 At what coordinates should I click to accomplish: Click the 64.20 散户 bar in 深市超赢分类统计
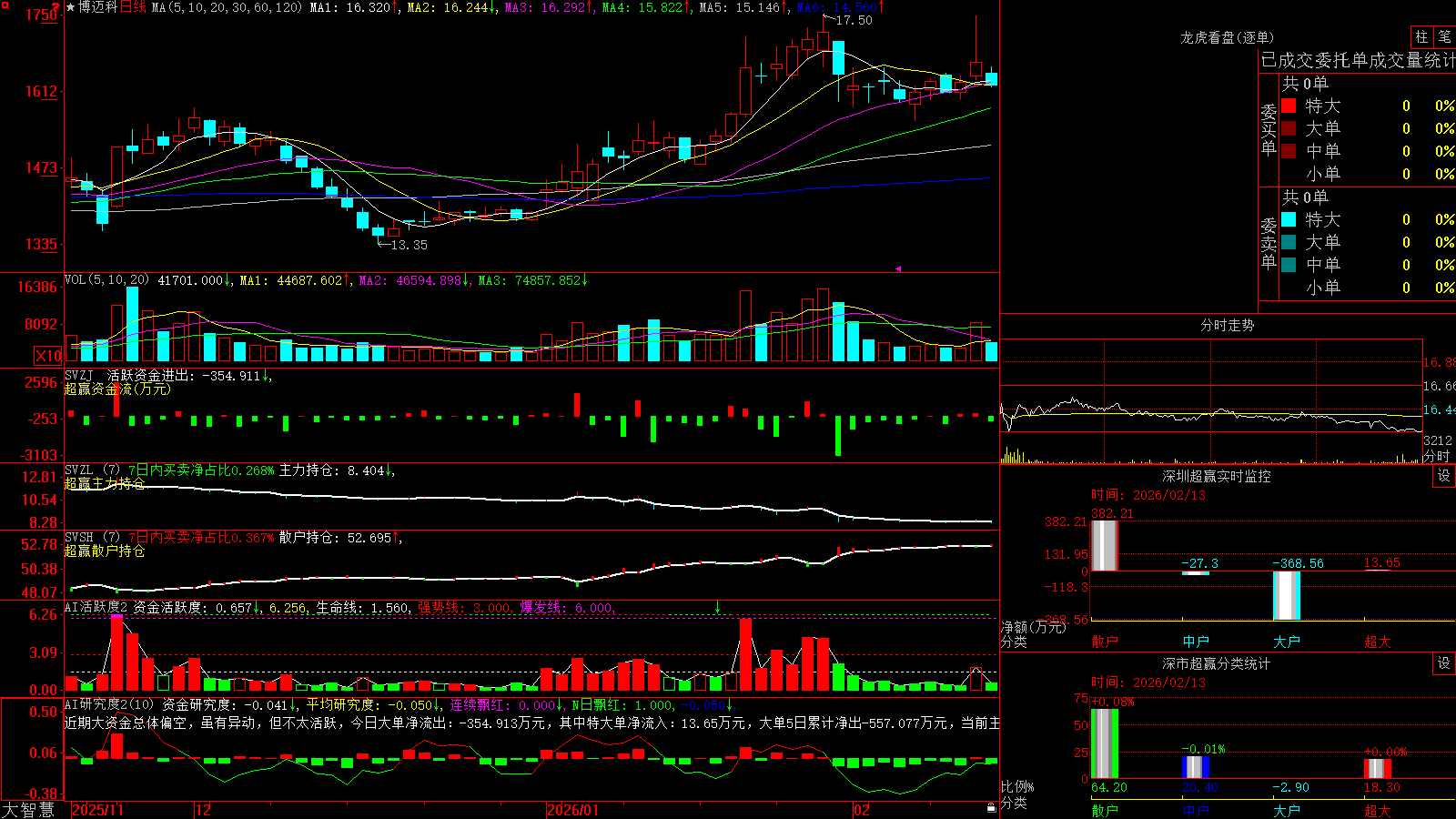point(1105,743)
